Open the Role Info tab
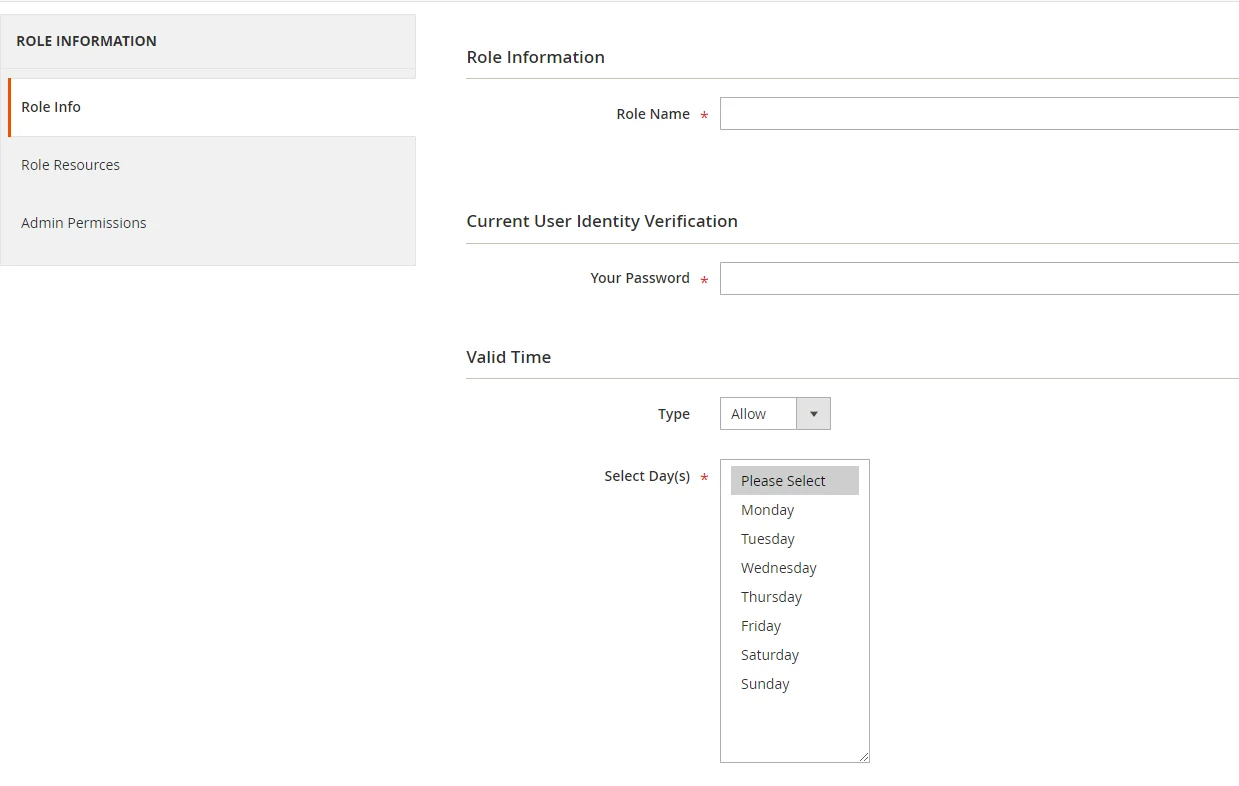The width and height of the screenshot is (1239, 786). point(51,107)
